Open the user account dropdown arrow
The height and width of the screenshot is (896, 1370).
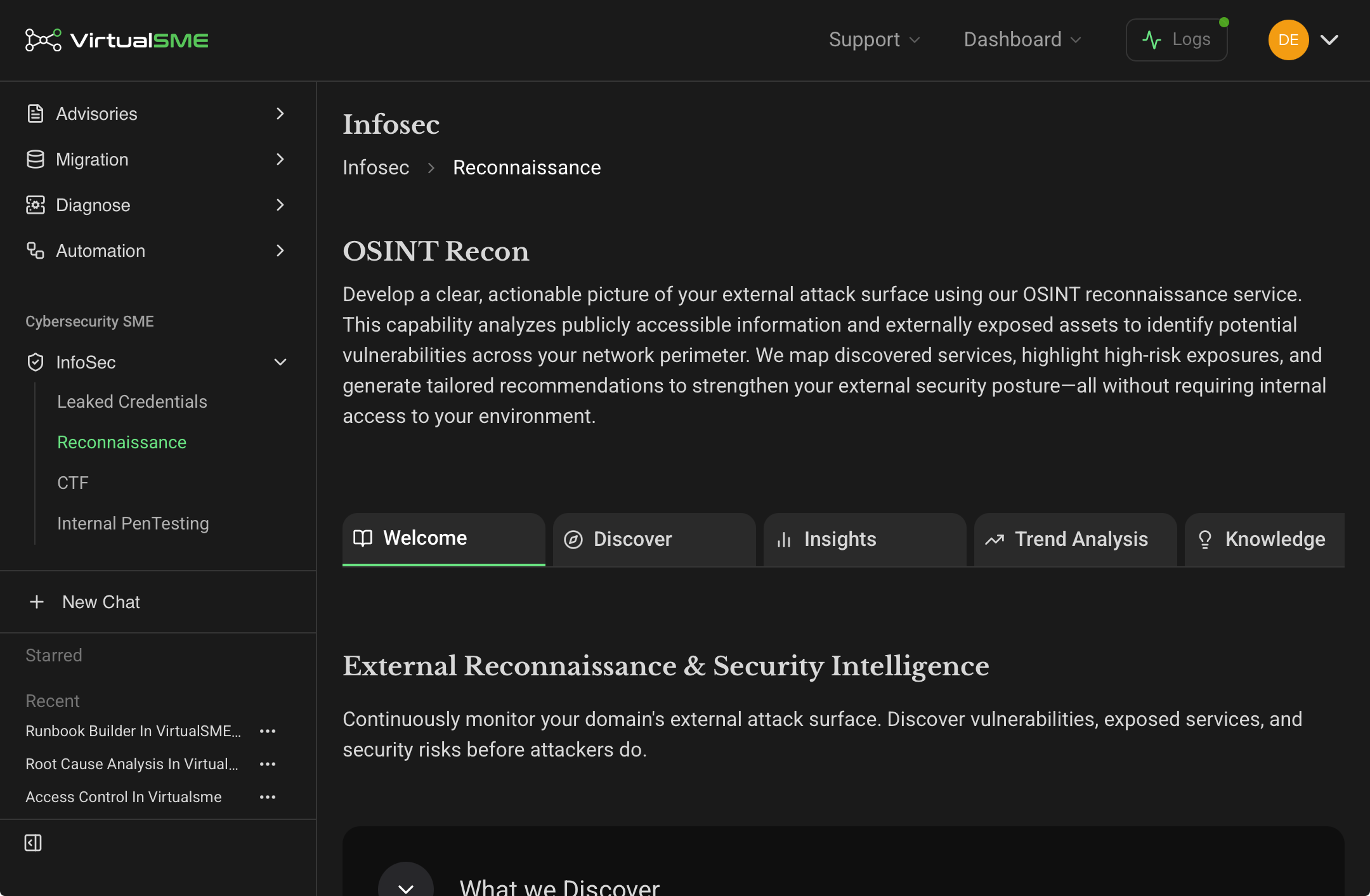[x=1329, y=40]
